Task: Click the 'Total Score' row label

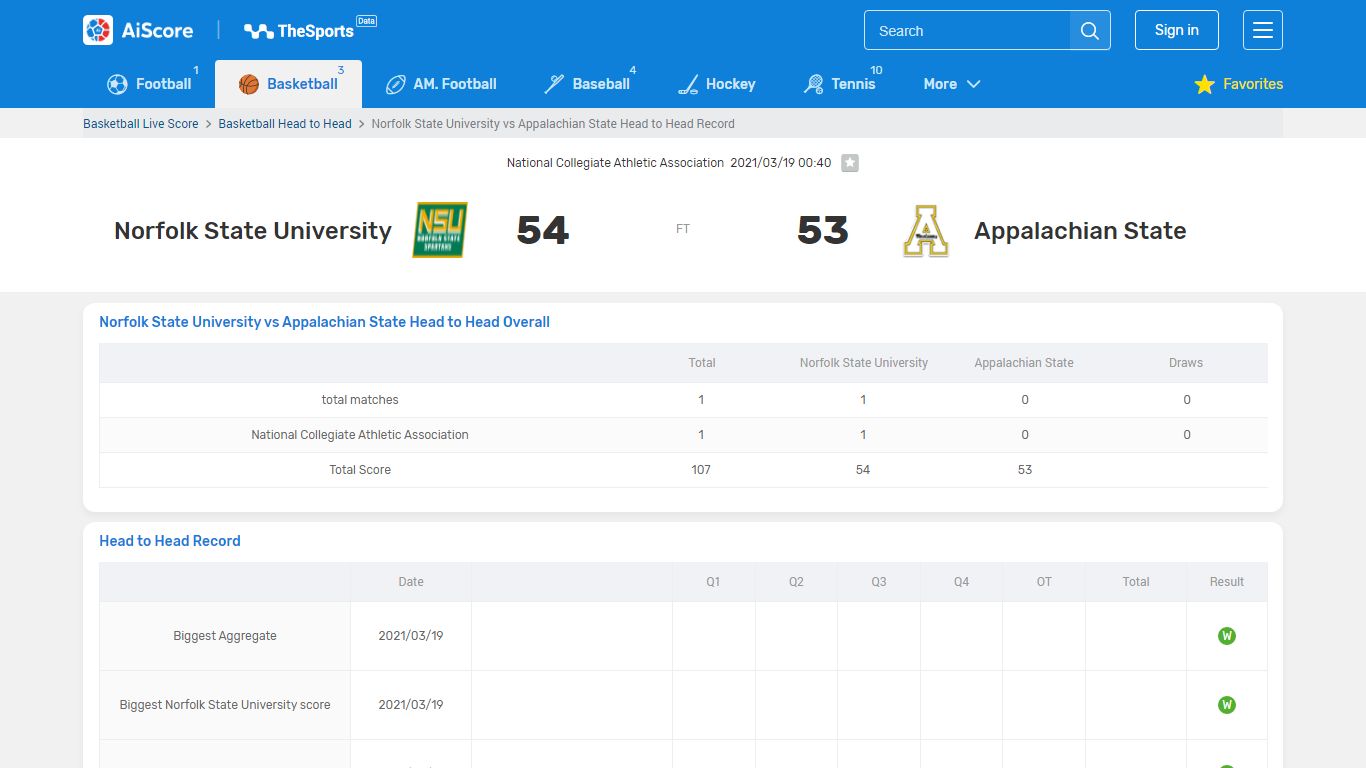Action: [360, 470]
